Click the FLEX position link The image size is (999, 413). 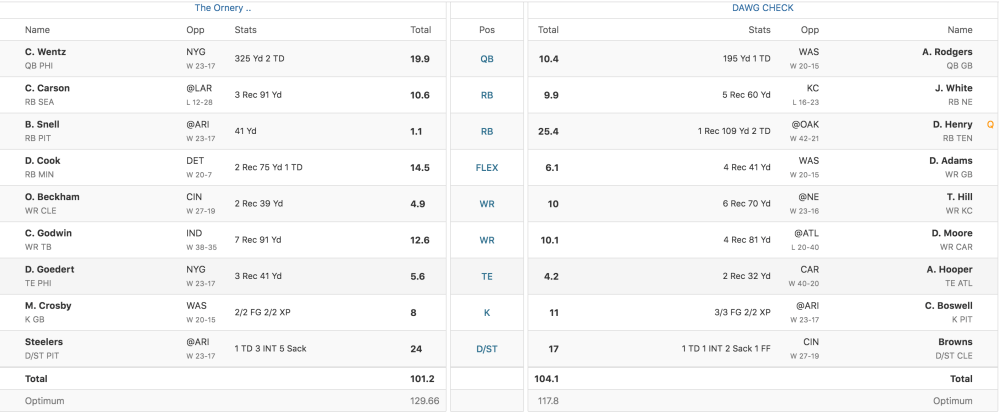point(487,168)
